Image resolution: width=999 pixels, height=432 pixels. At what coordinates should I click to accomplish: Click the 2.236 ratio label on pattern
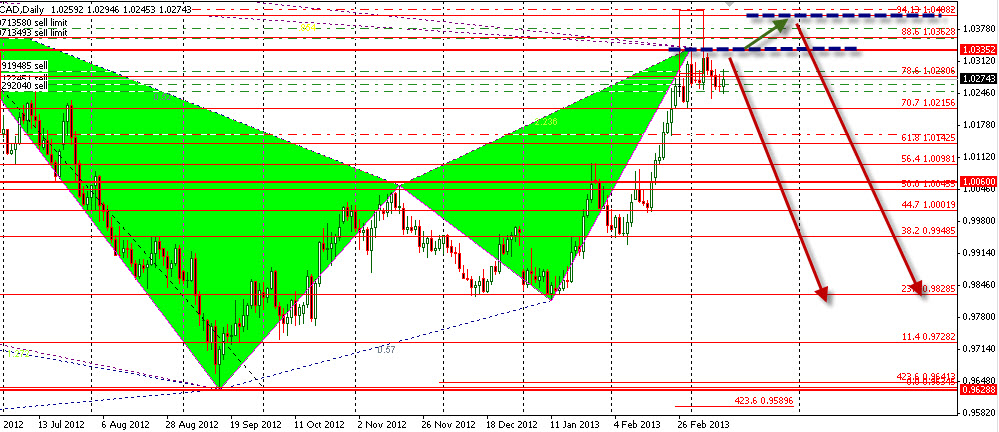pyautogui.click(x=544, y=122)
